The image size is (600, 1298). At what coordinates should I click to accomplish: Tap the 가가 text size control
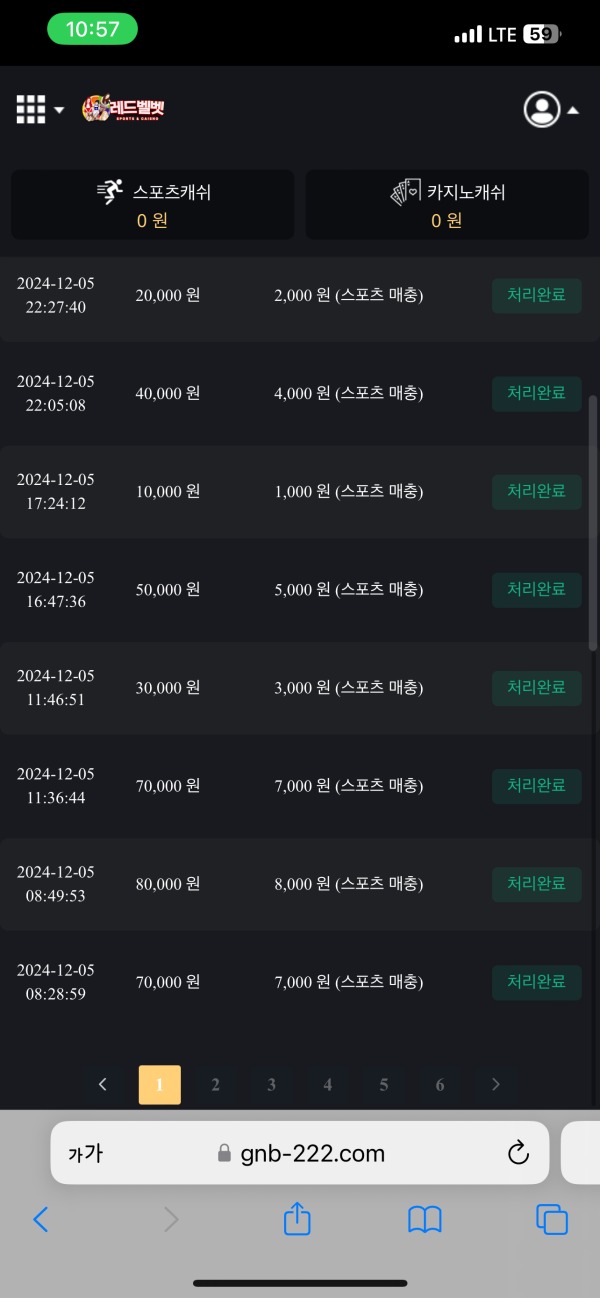(x=86, y=1152)
